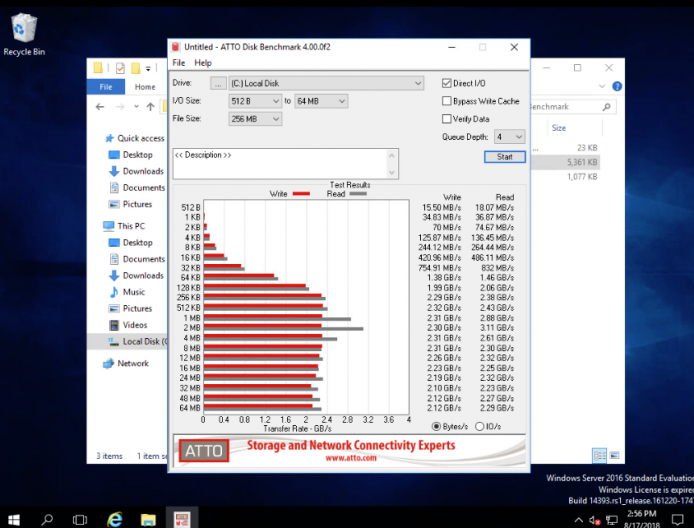Click Explorer up arrow
The image size is (694, 528).
click(x=150, y=107)
